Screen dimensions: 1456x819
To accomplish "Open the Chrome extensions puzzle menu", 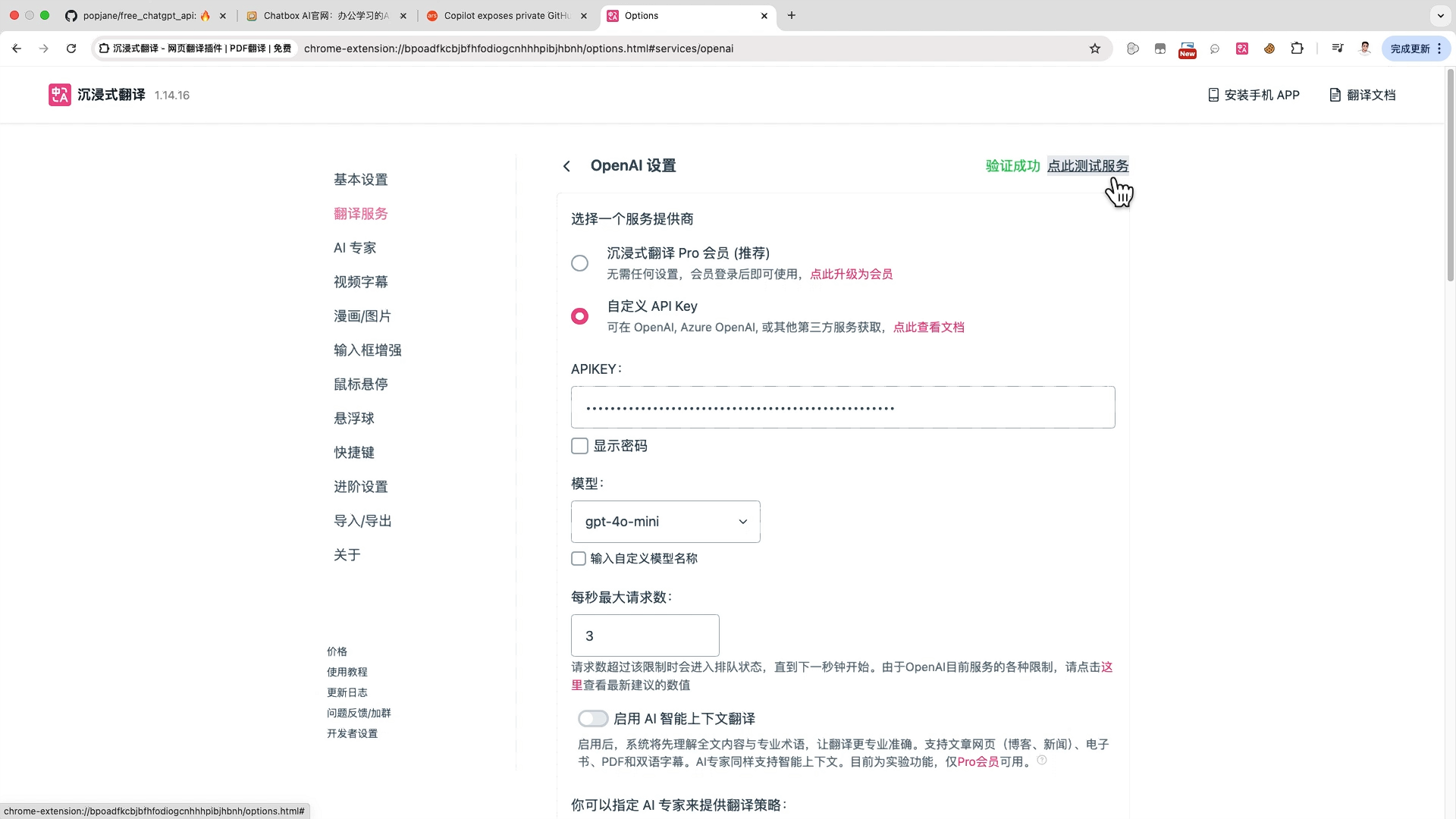I will click(x=1297, y=49).
